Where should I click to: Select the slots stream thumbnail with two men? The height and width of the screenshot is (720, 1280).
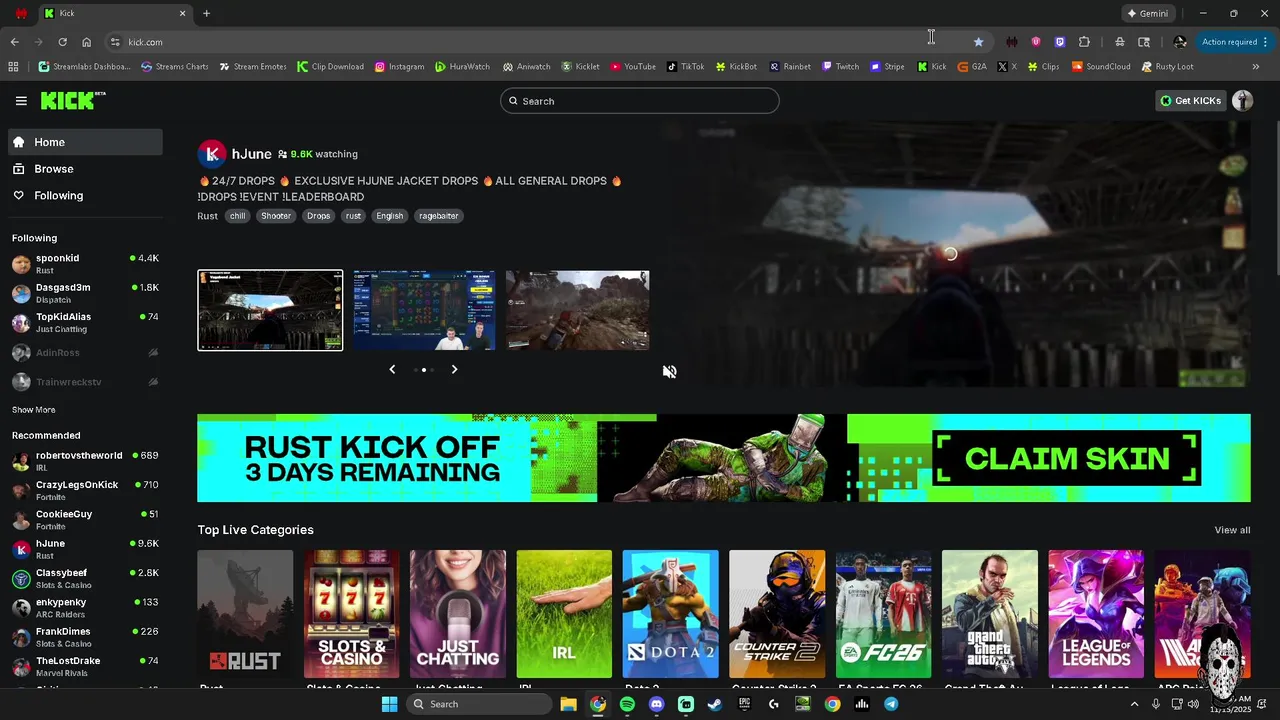pos(423,310)
